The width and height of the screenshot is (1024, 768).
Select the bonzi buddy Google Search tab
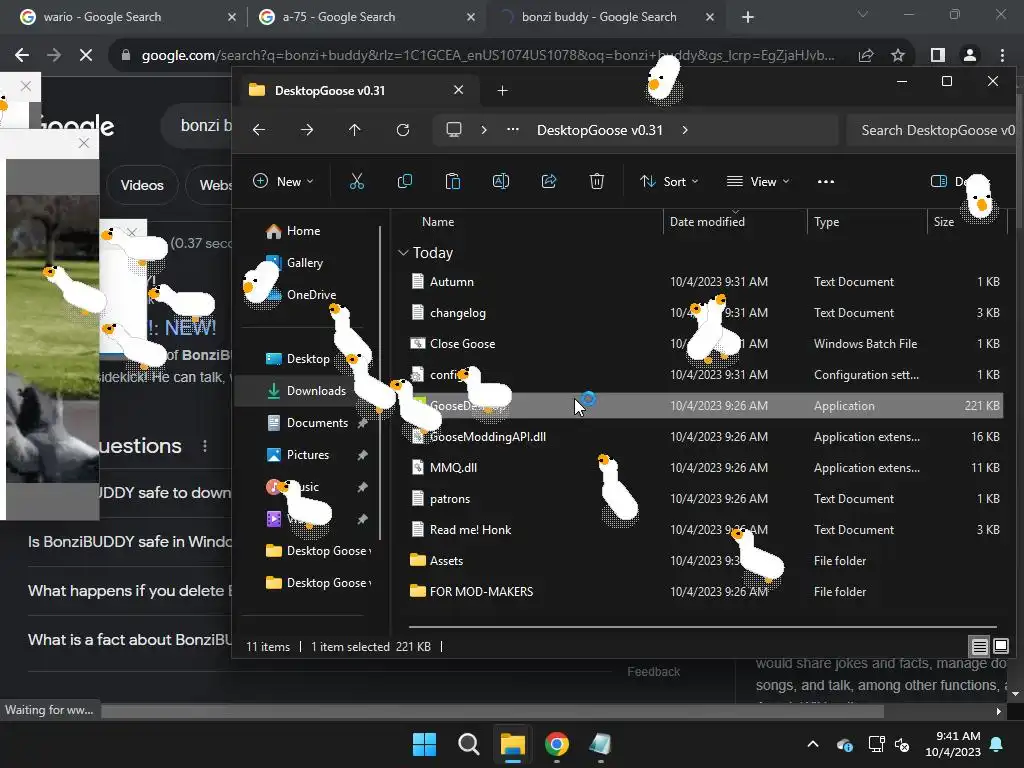point(607,17)
